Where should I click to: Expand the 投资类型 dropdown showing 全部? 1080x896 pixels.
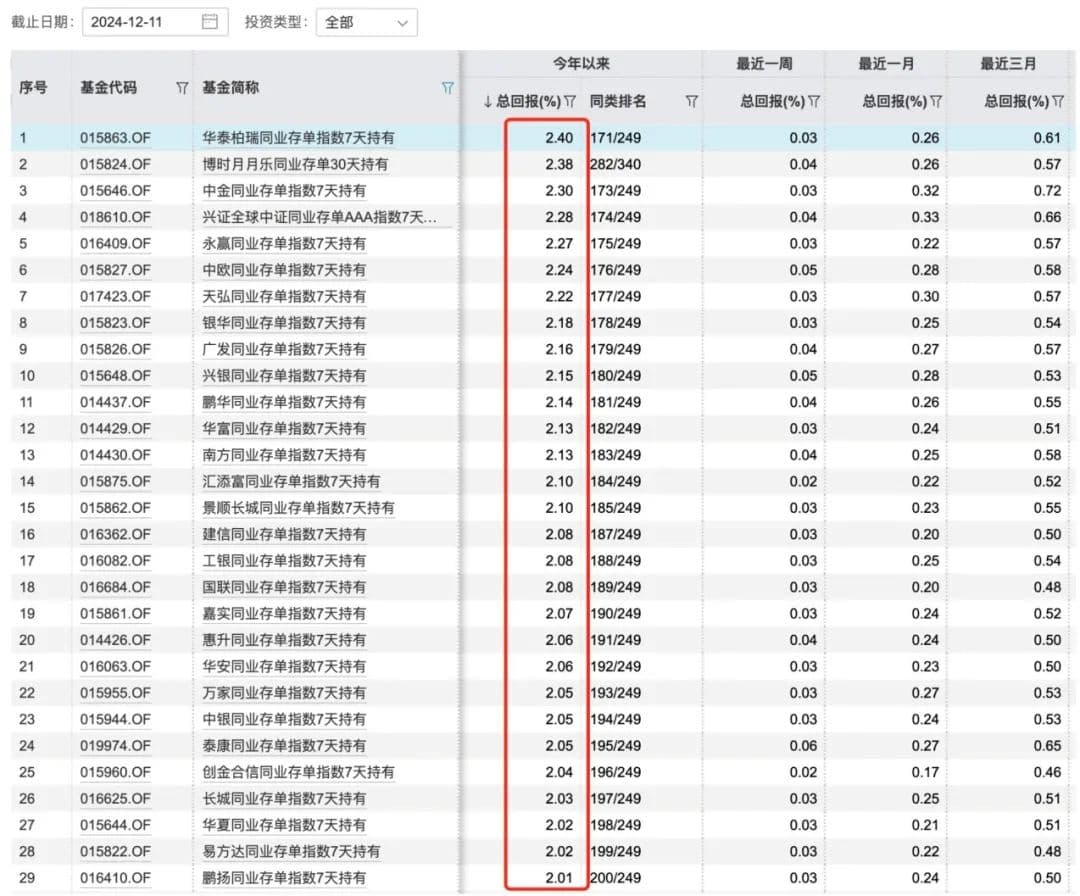[366, 22]
